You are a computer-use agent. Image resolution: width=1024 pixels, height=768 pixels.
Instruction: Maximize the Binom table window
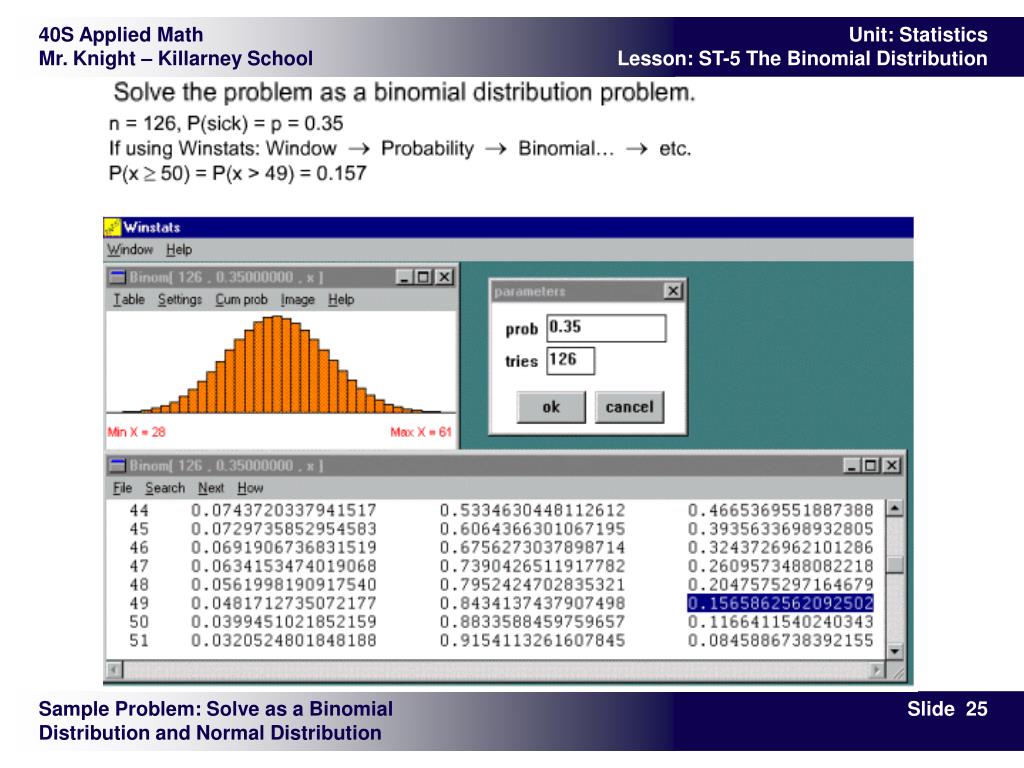[x=871, y=465]
